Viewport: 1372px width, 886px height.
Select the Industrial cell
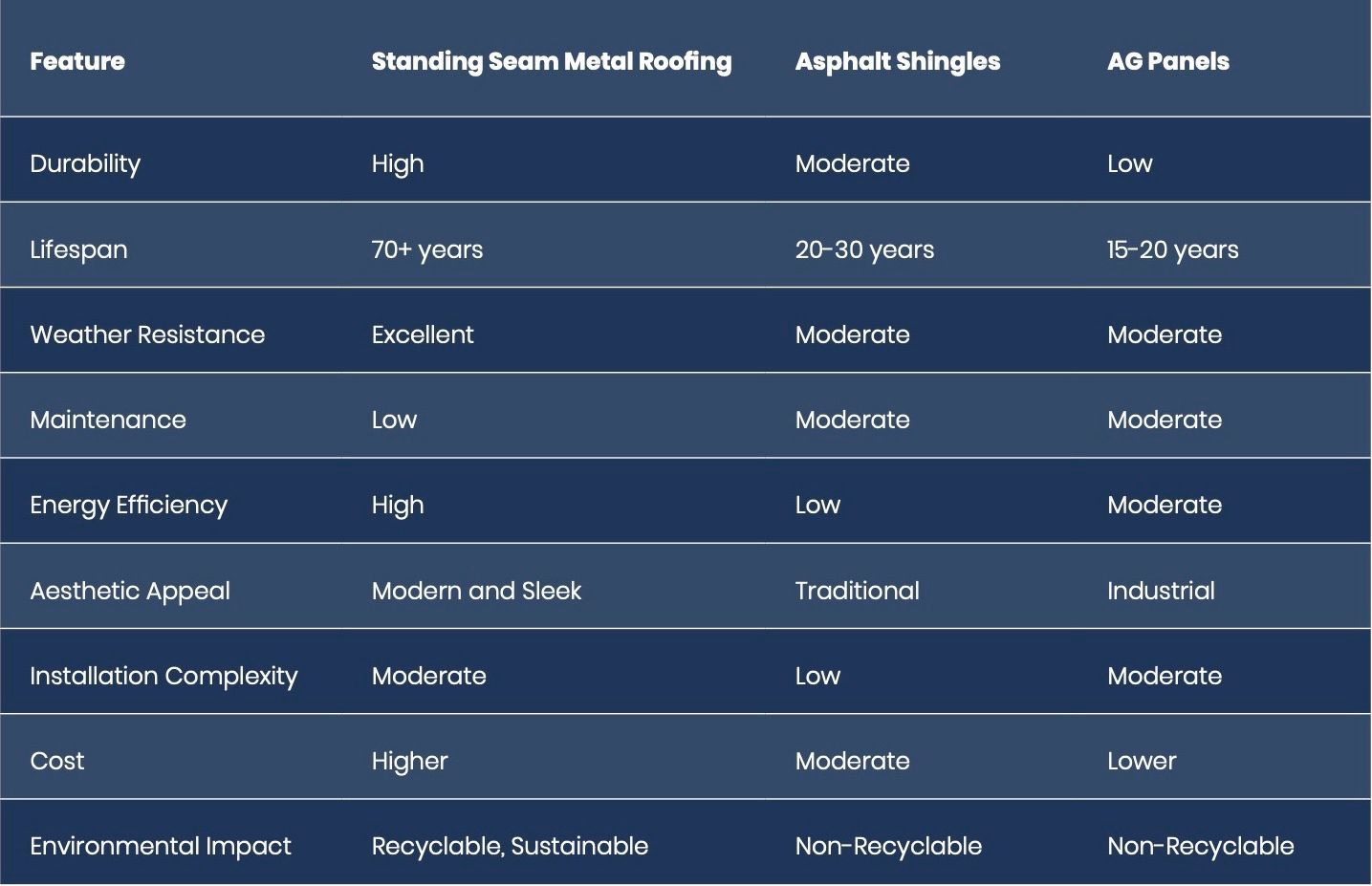1162,591
